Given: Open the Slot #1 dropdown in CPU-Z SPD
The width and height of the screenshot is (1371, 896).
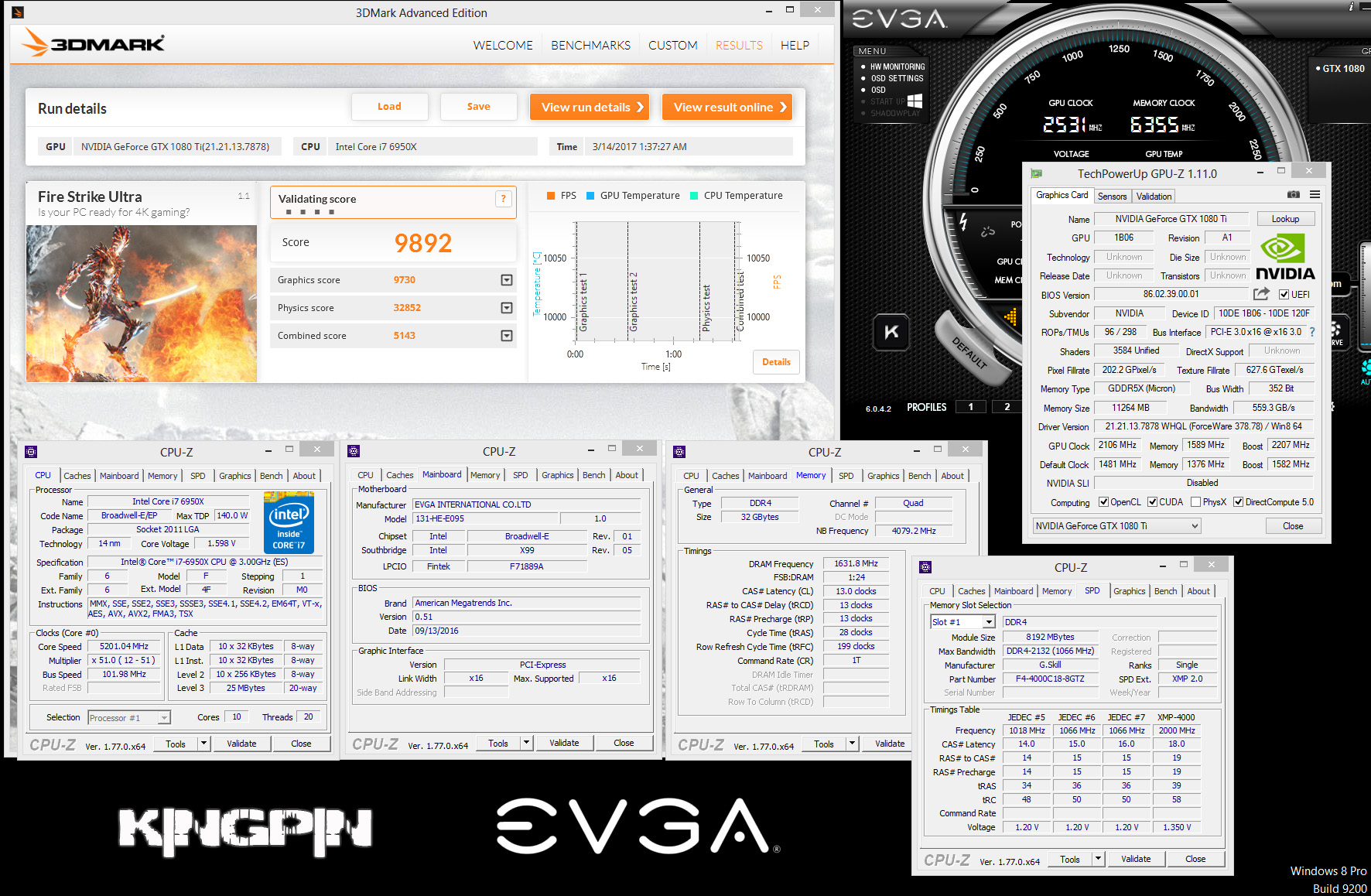Looking at the screenshot, I should (989, 622).
